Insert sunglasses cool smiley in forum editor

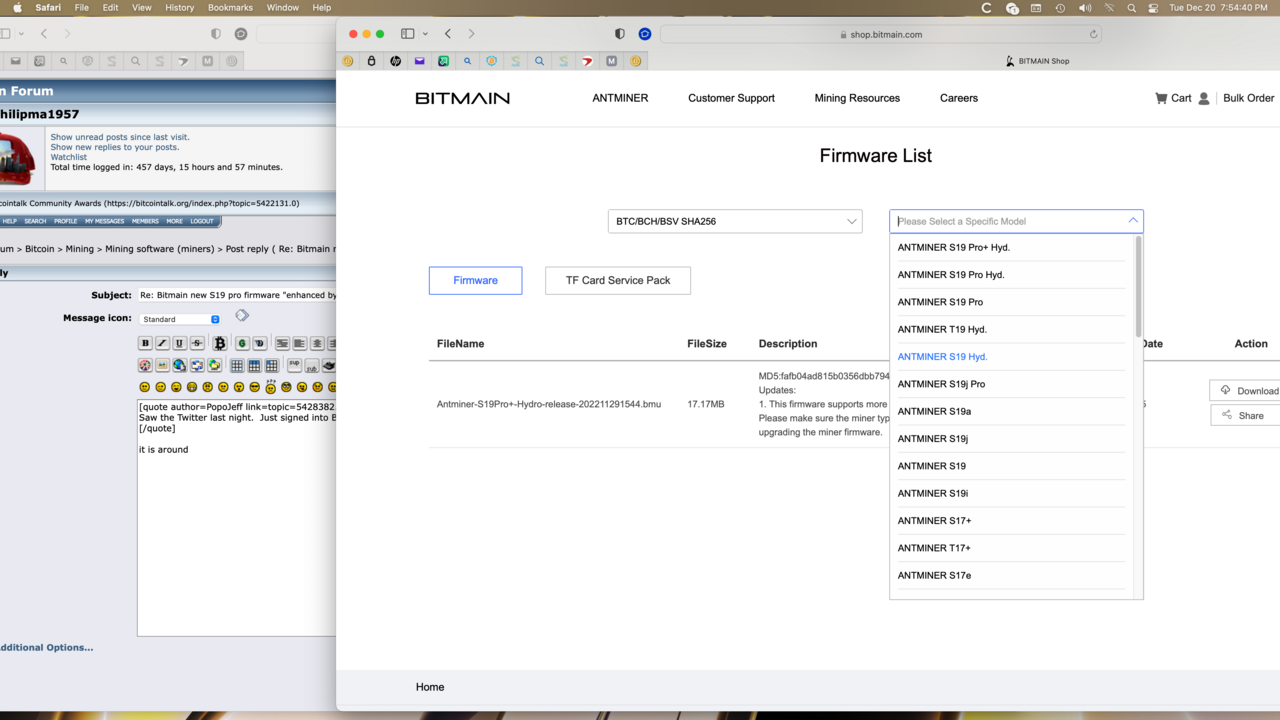pyautogui.click(x=255, y=386)
